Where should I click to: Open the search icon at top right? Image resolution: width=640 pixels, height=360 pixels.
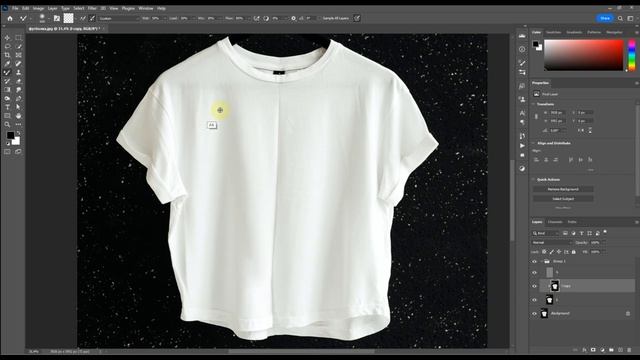[x=620, y=18]
